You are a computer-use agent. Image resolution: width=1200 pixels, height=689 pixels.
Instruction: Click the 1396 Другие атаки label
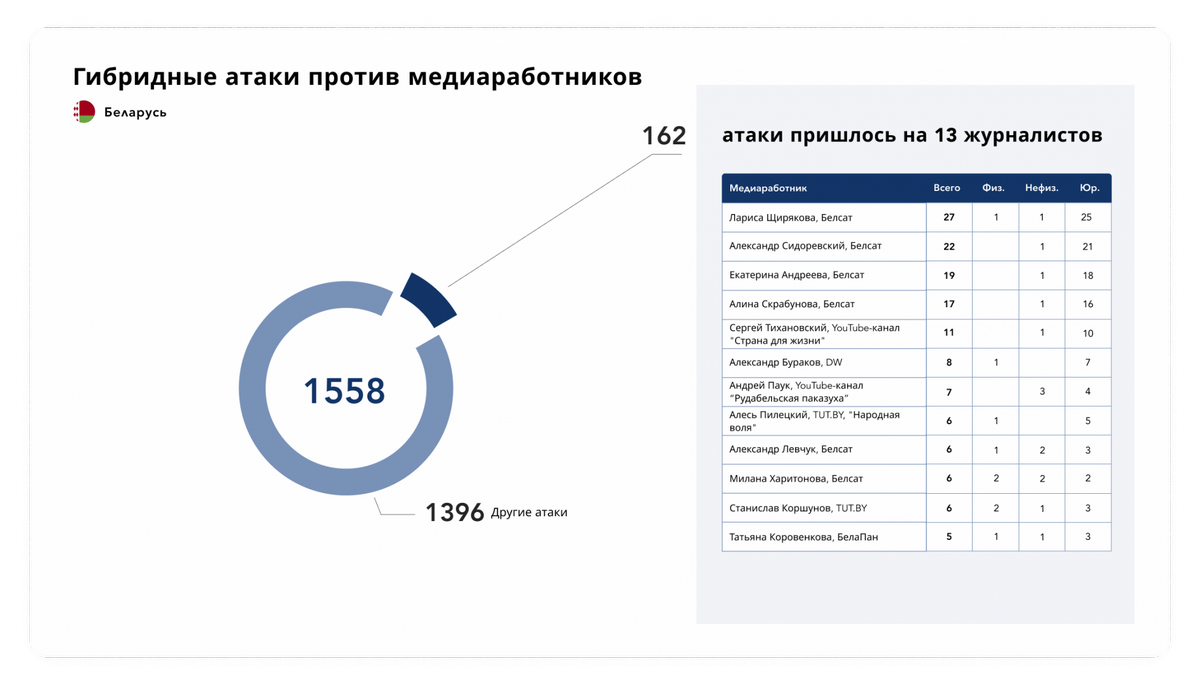point(496,512)
